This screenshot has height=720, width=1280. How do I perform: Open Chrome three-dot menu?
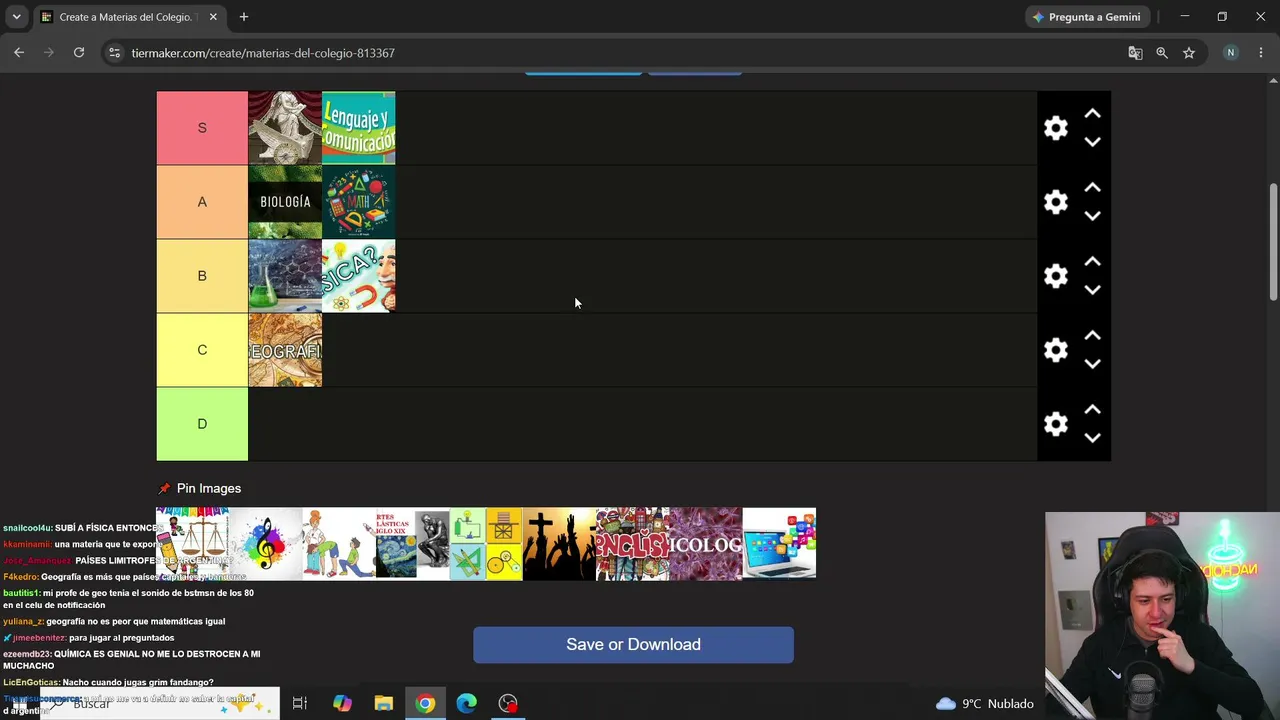pos(1261,53)
